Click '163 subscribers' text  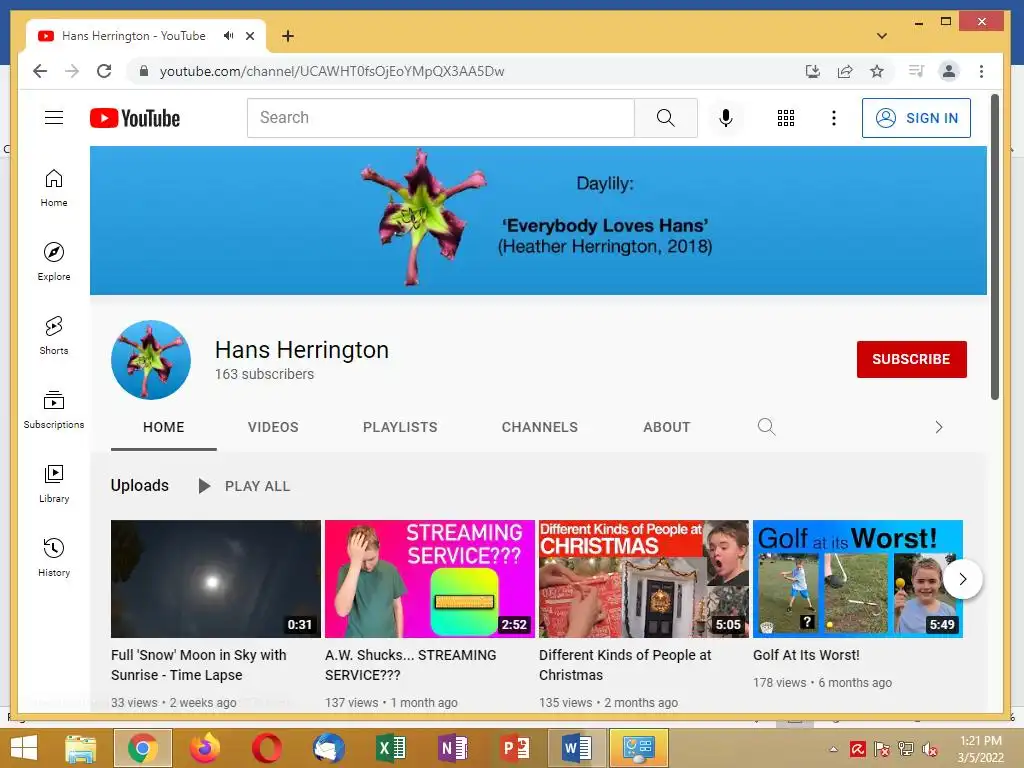[264, 374]
